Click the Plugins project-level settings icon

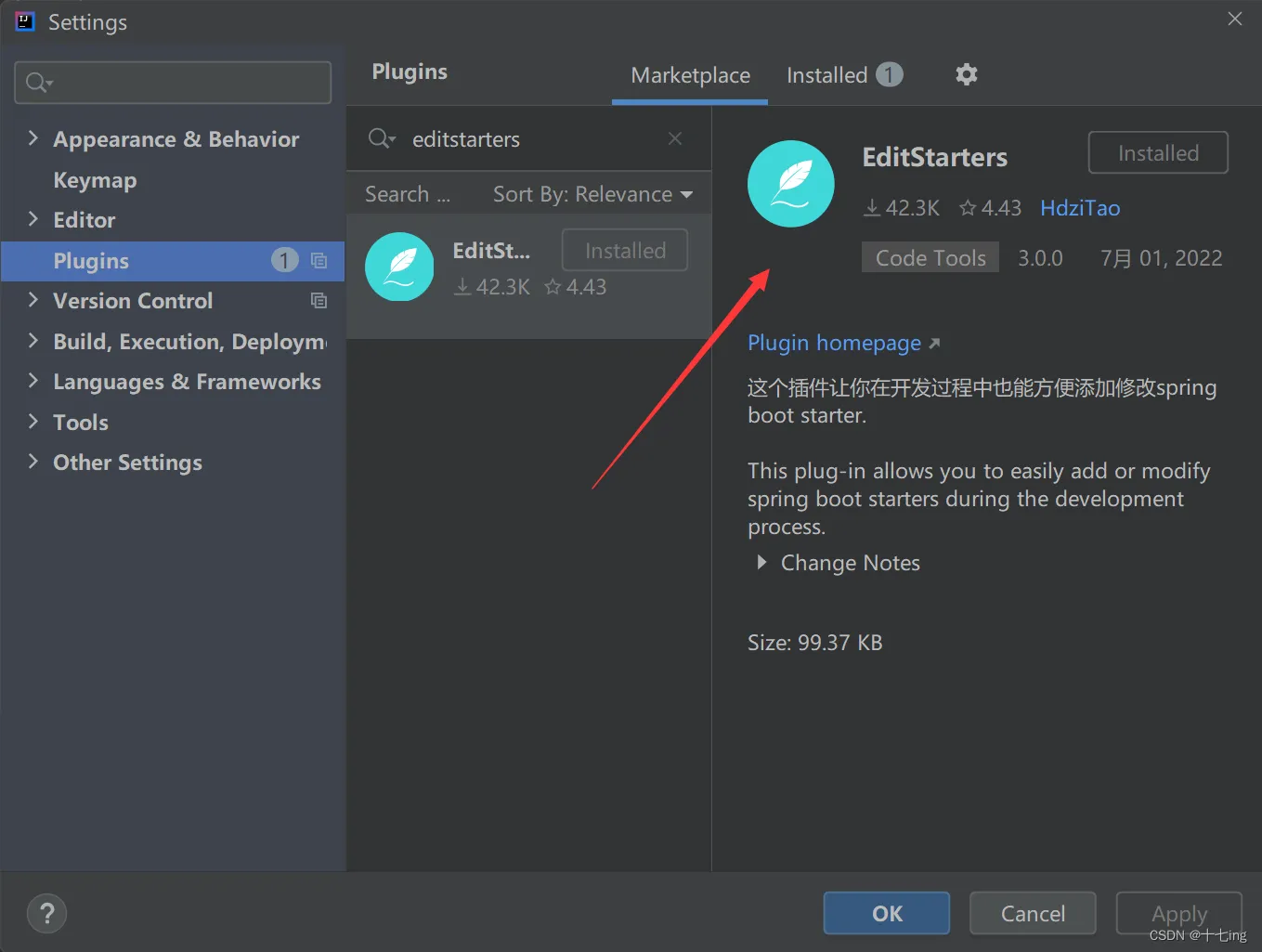click(x=319, y=261)
